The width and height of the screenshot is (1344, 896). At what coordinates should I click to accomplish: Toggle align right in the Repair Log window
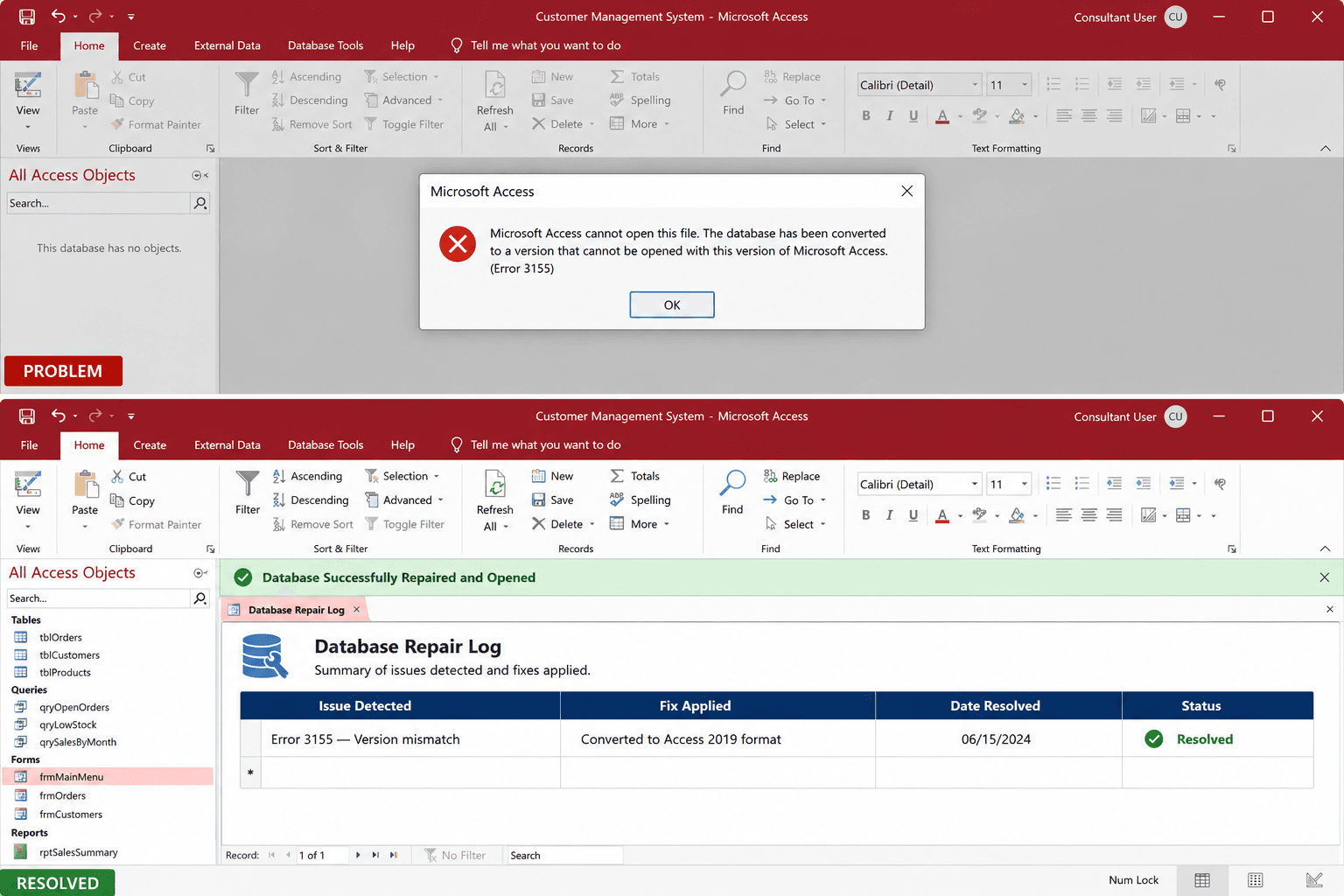click(1115, 515)
